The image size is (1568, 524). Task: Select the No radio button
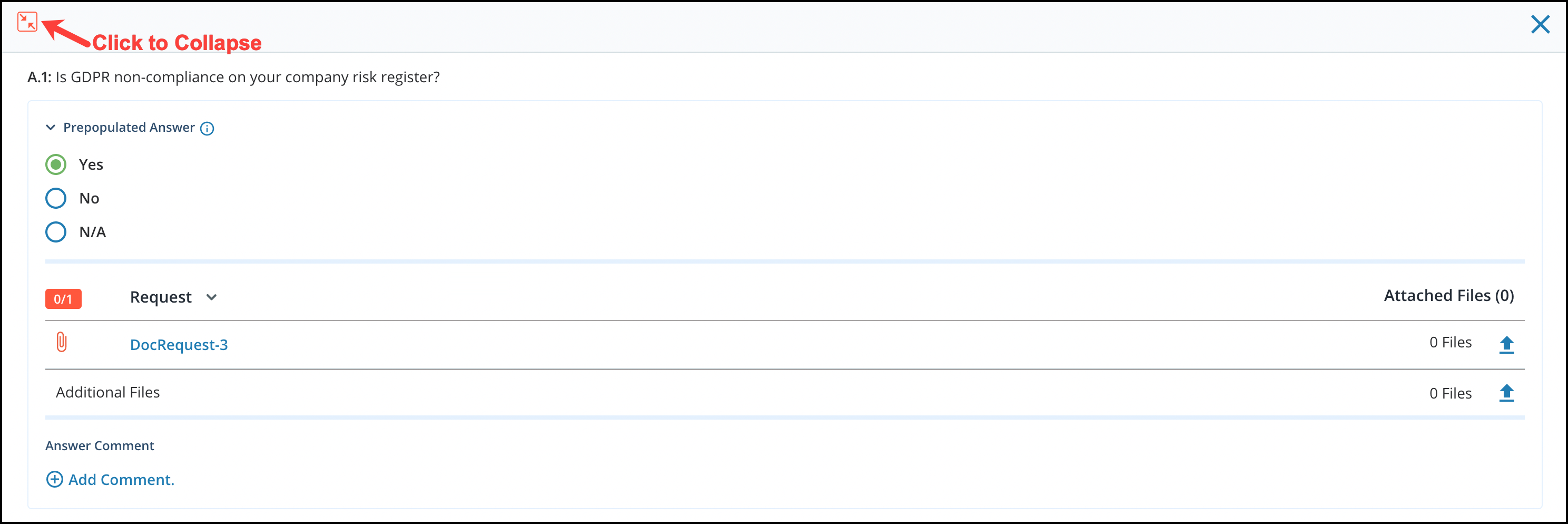click(x=56, y=198)
